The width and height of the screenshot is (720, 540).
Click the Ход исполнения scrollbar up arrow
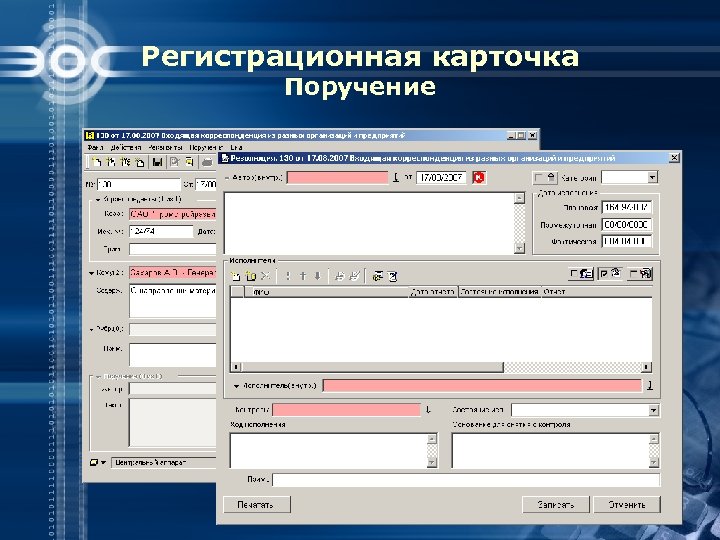(432, 439)
